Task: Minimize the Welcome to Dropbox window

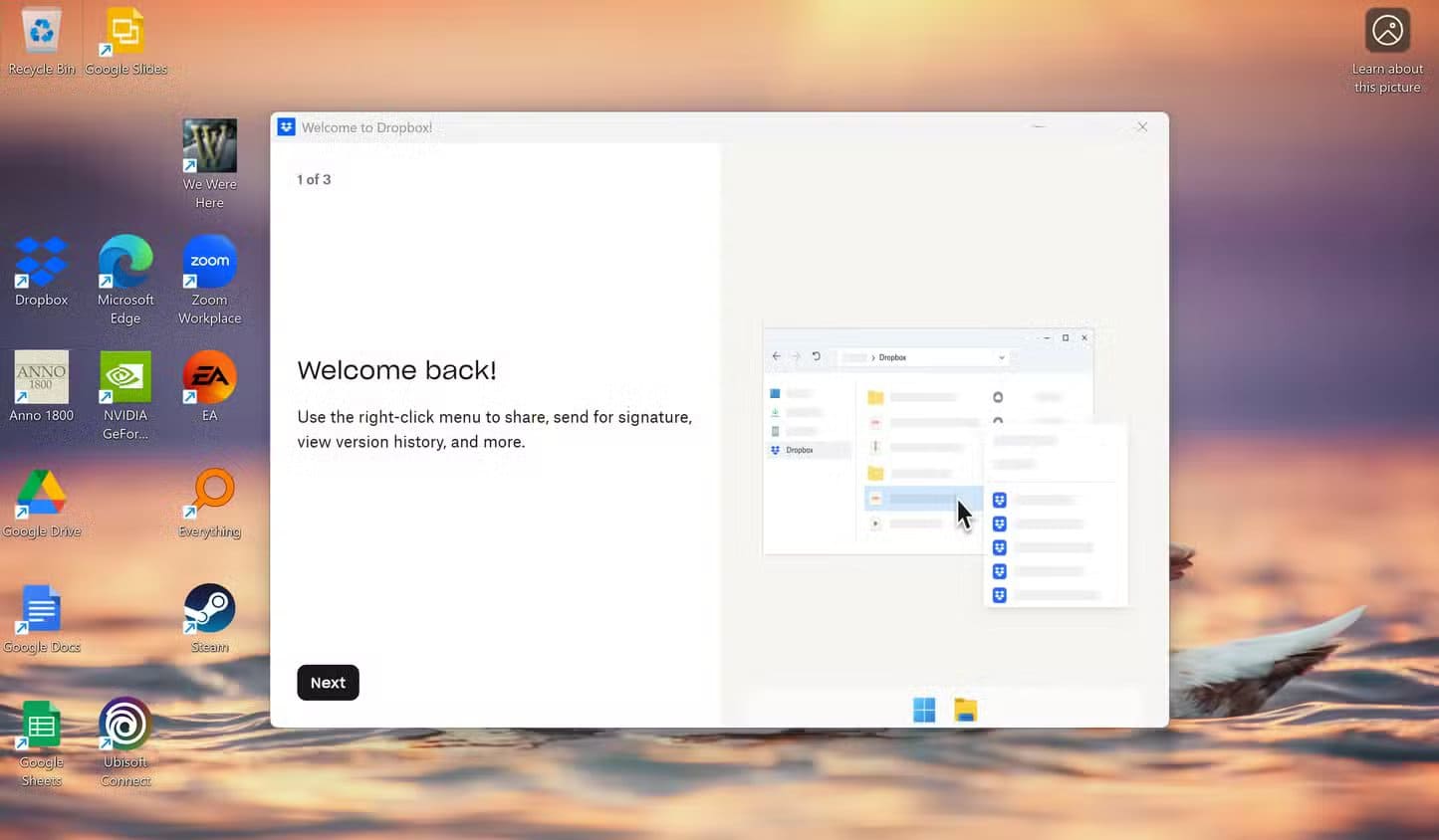Action: click(1039, 127)
